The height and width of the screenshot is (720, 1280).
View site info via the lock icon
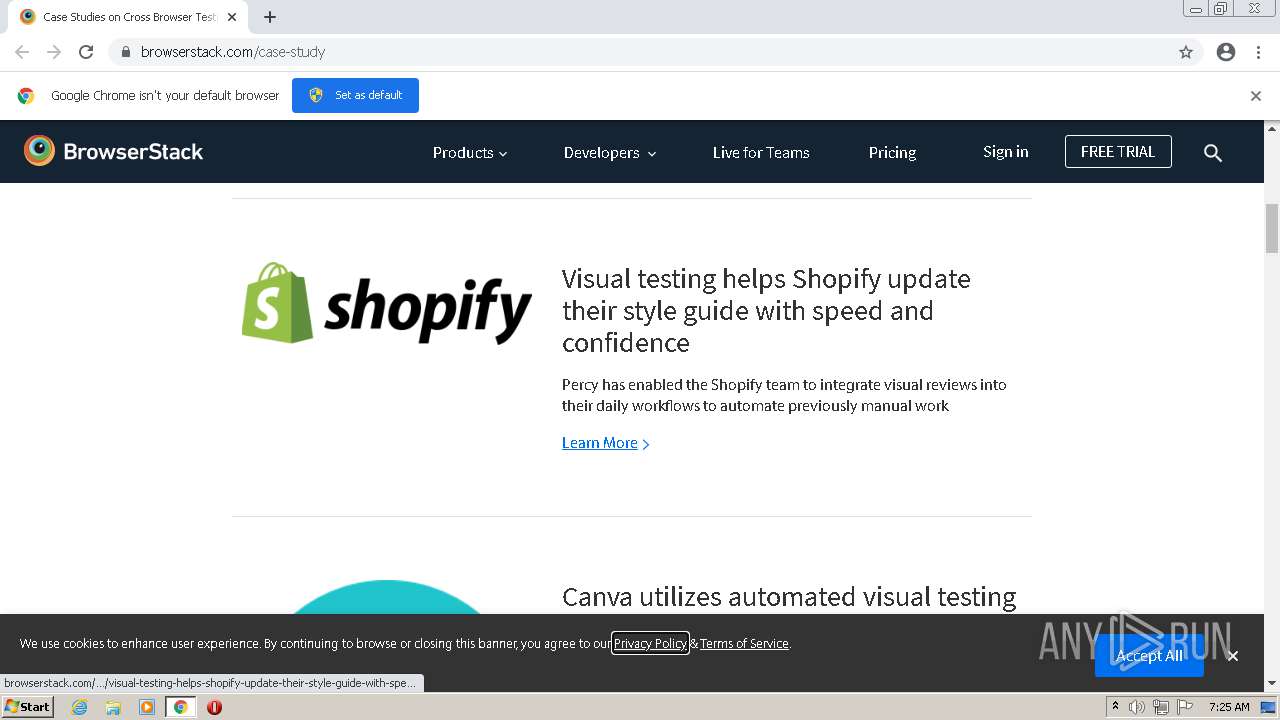125,52
